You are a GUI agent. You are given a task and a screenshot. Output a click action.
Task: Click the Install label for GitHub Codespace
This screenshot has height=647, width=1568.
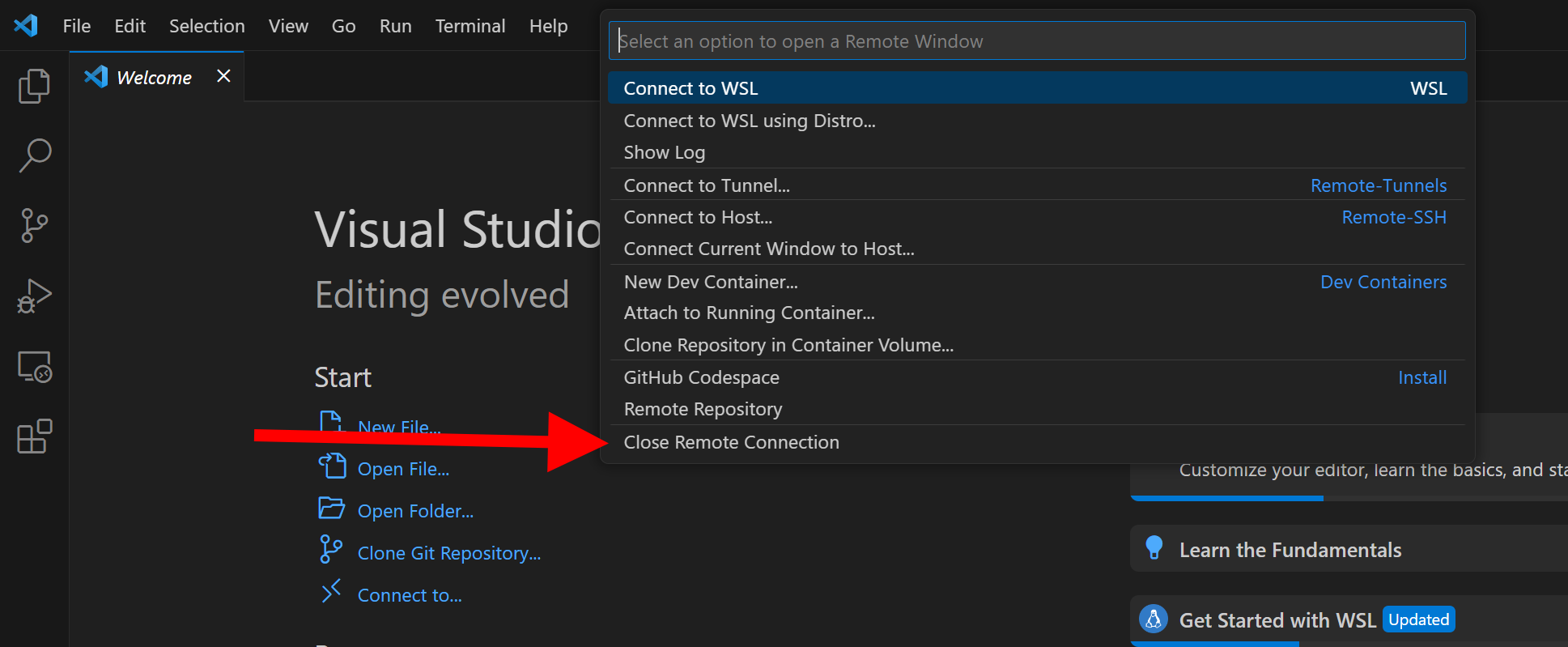pyautogui.click(x=1422, y=377)
